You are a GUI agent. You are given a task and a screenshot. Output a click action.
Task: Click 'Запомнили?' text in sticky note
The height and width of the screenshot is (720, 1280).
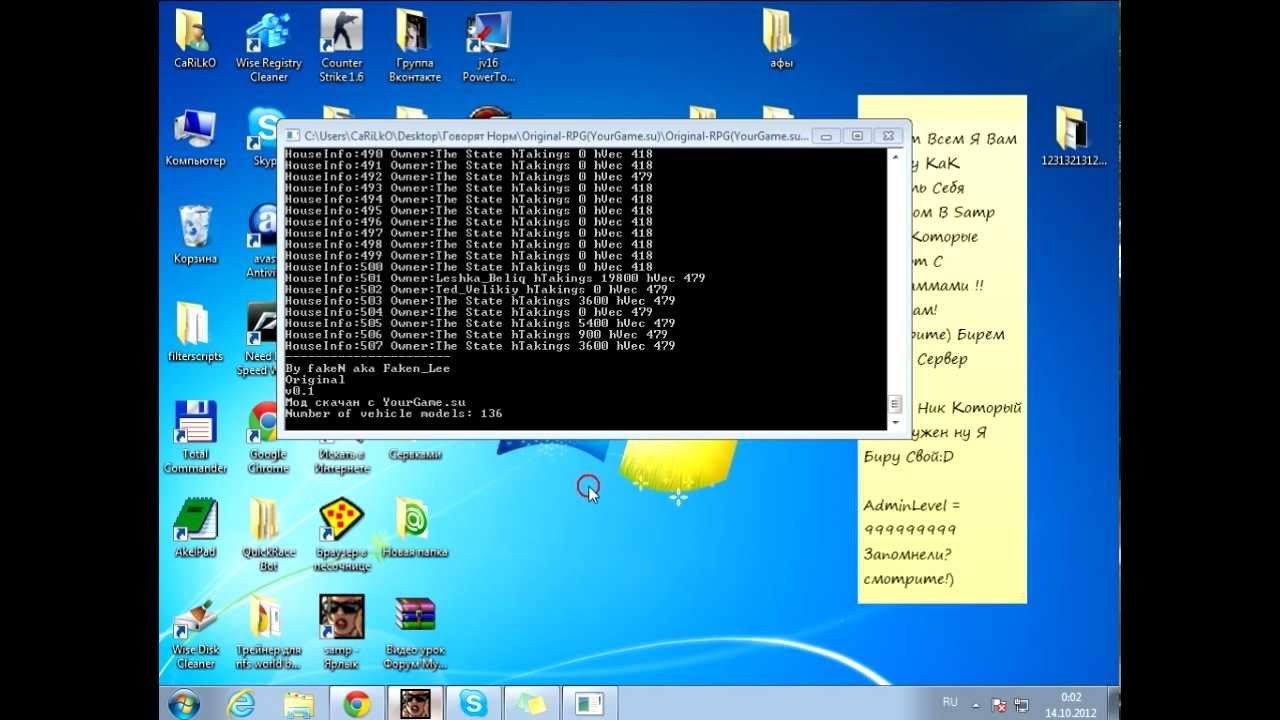pos(907,554)
